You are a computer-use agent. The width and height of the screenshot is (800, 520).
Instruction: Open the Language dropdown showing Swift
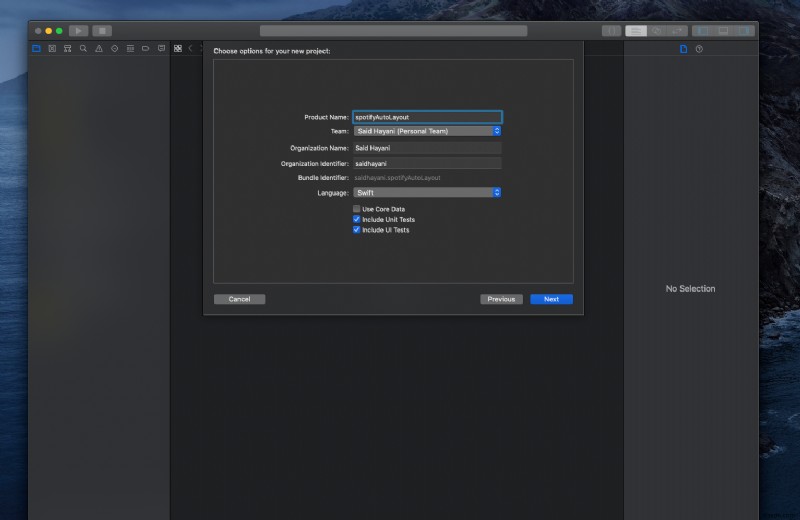(x=427, y=192)
